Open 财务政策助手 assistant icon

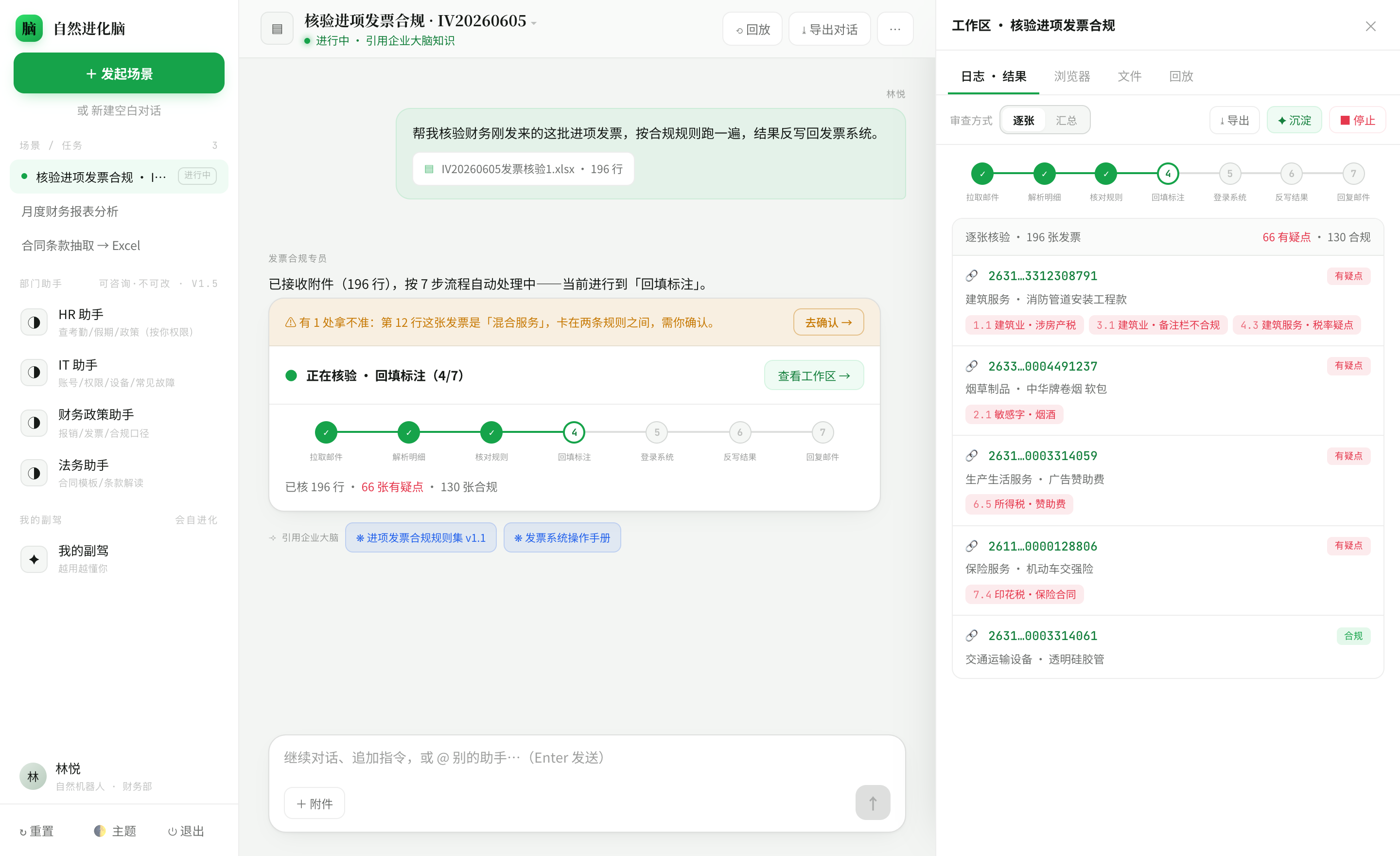34,423
